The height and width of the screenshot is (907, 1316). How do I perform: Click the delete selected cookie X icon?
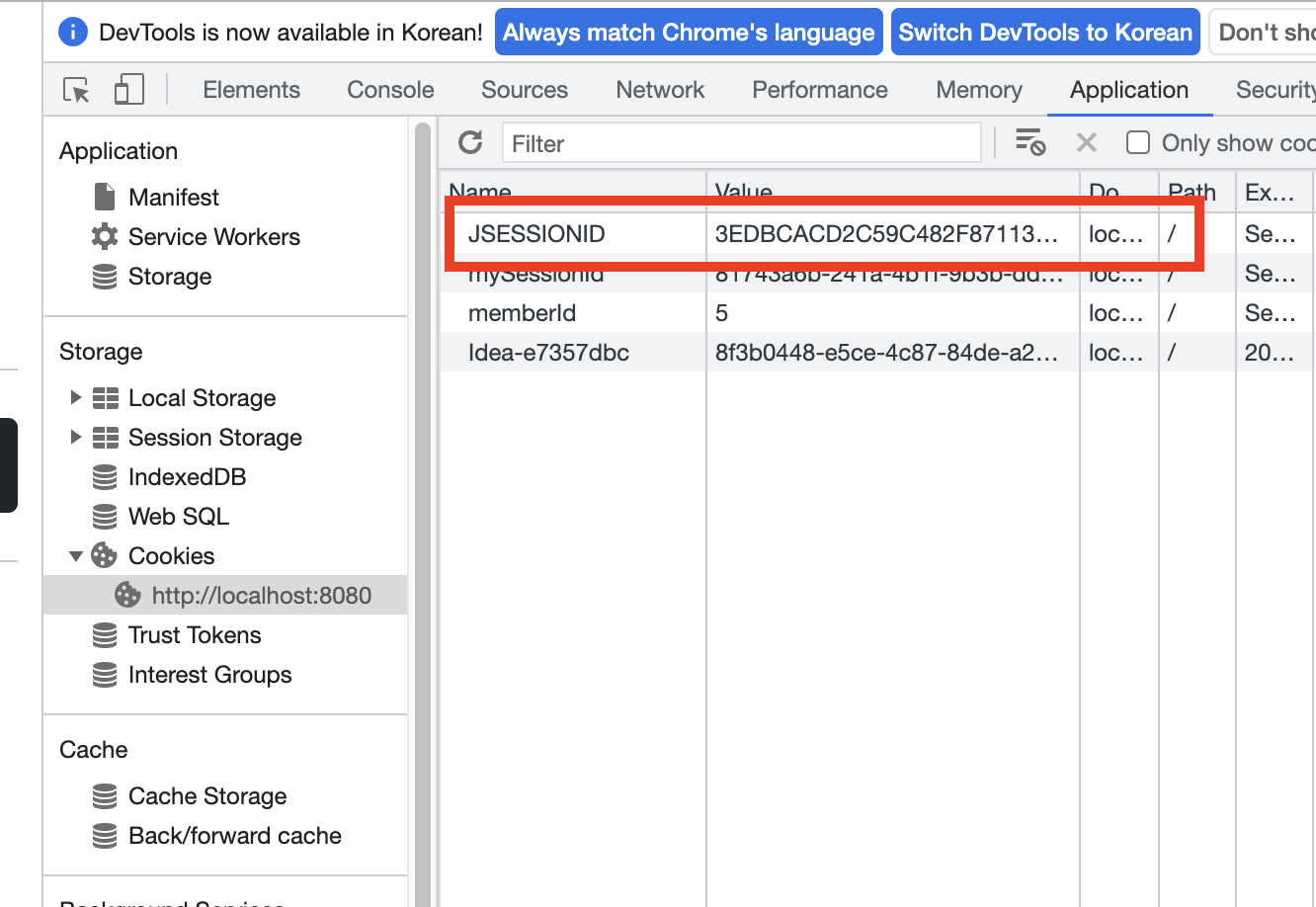click(x=1087, y=142)
